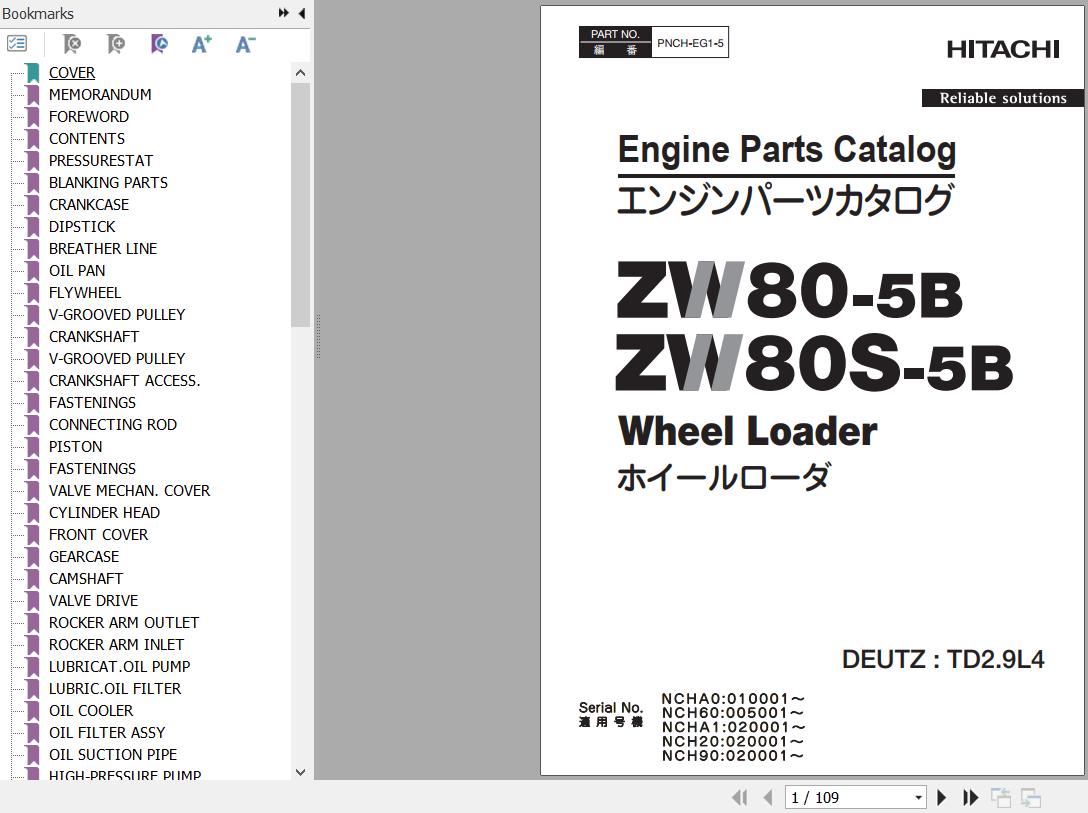Image resolution: width=1088 pixels, height=813 pixels.
Task: Decrease bookmark text size with A-
Action: pos(246,44)
